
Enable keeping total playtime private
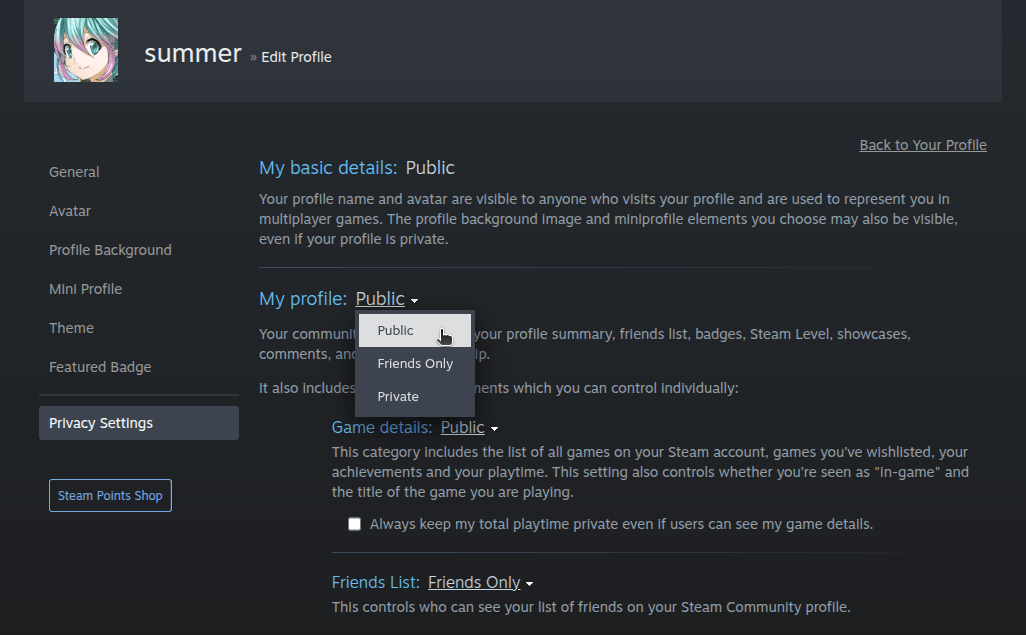tap(354, 523)
